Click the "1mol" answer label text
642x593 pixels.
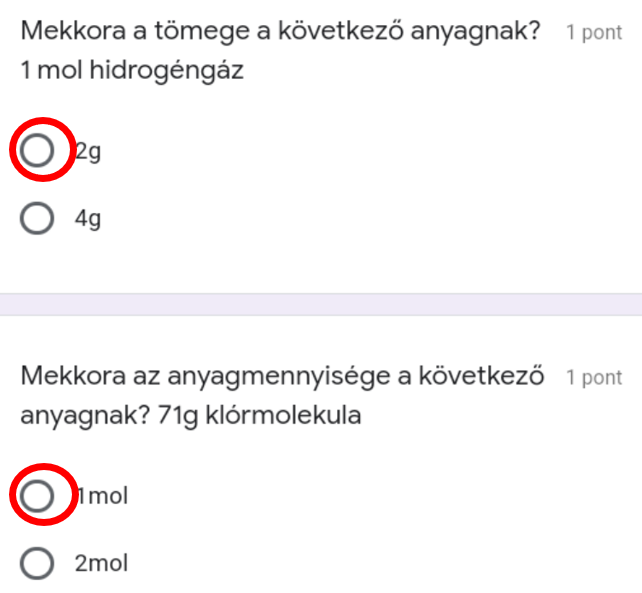click(x=104, y=495)
